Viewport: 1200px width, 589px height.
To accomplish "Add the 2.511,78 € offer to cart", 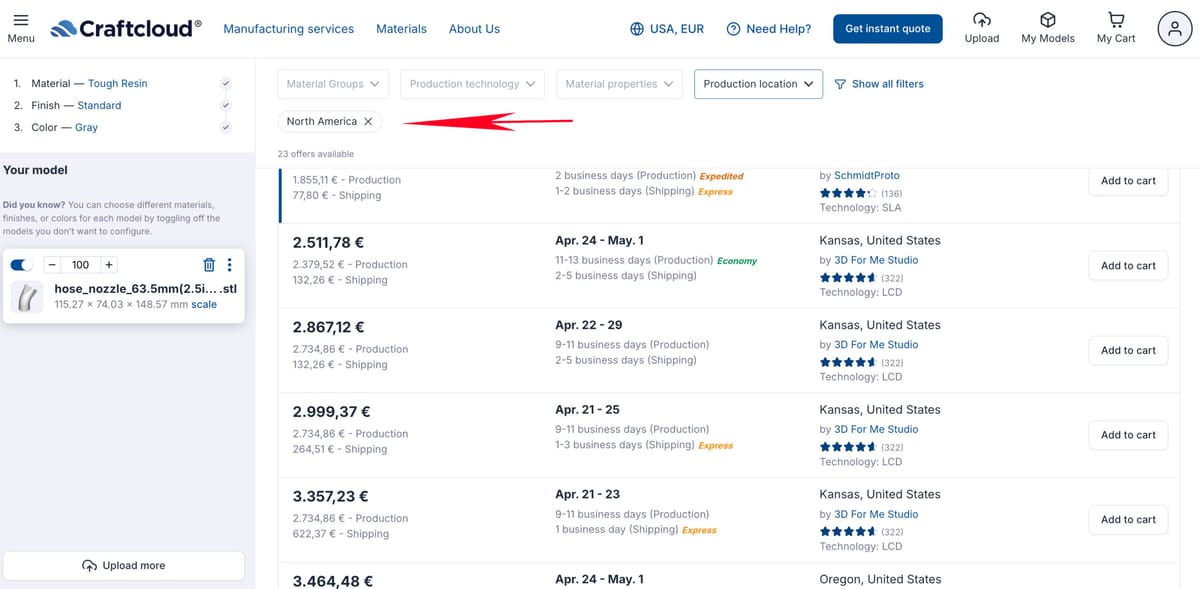I will coord(1128,266).
